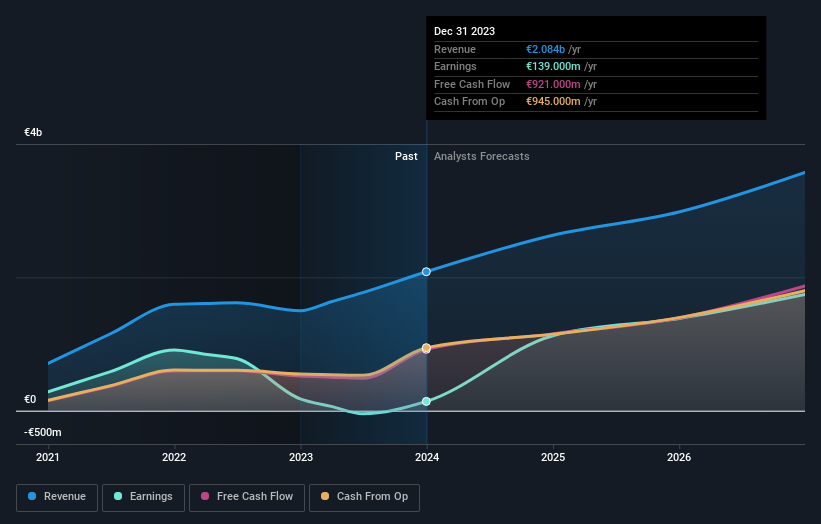Click the €945.000m cash from op value

coord(553,102)
